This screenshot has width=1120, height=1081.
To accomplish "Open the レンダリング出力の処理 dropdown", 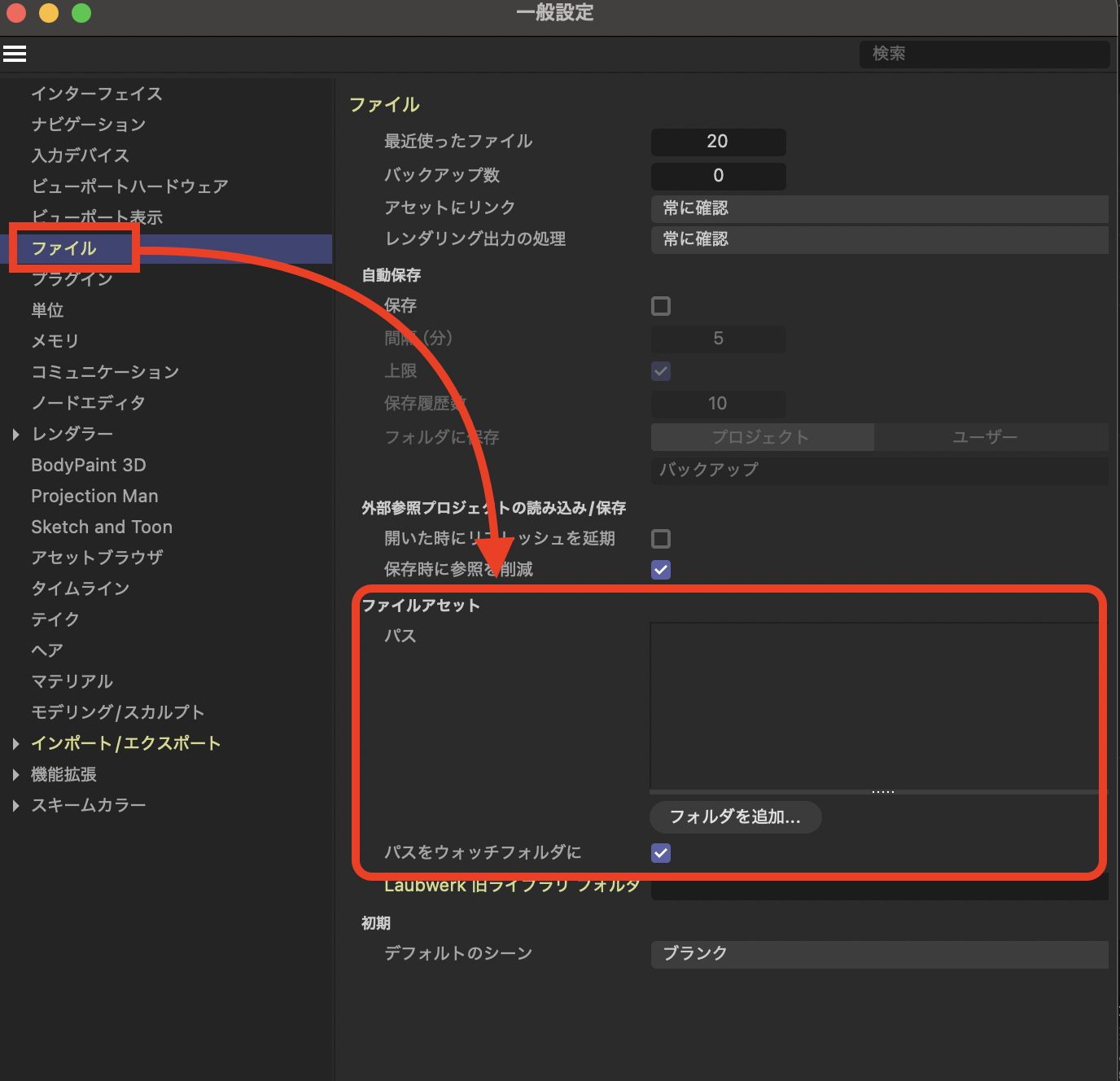I will (879, 239).
